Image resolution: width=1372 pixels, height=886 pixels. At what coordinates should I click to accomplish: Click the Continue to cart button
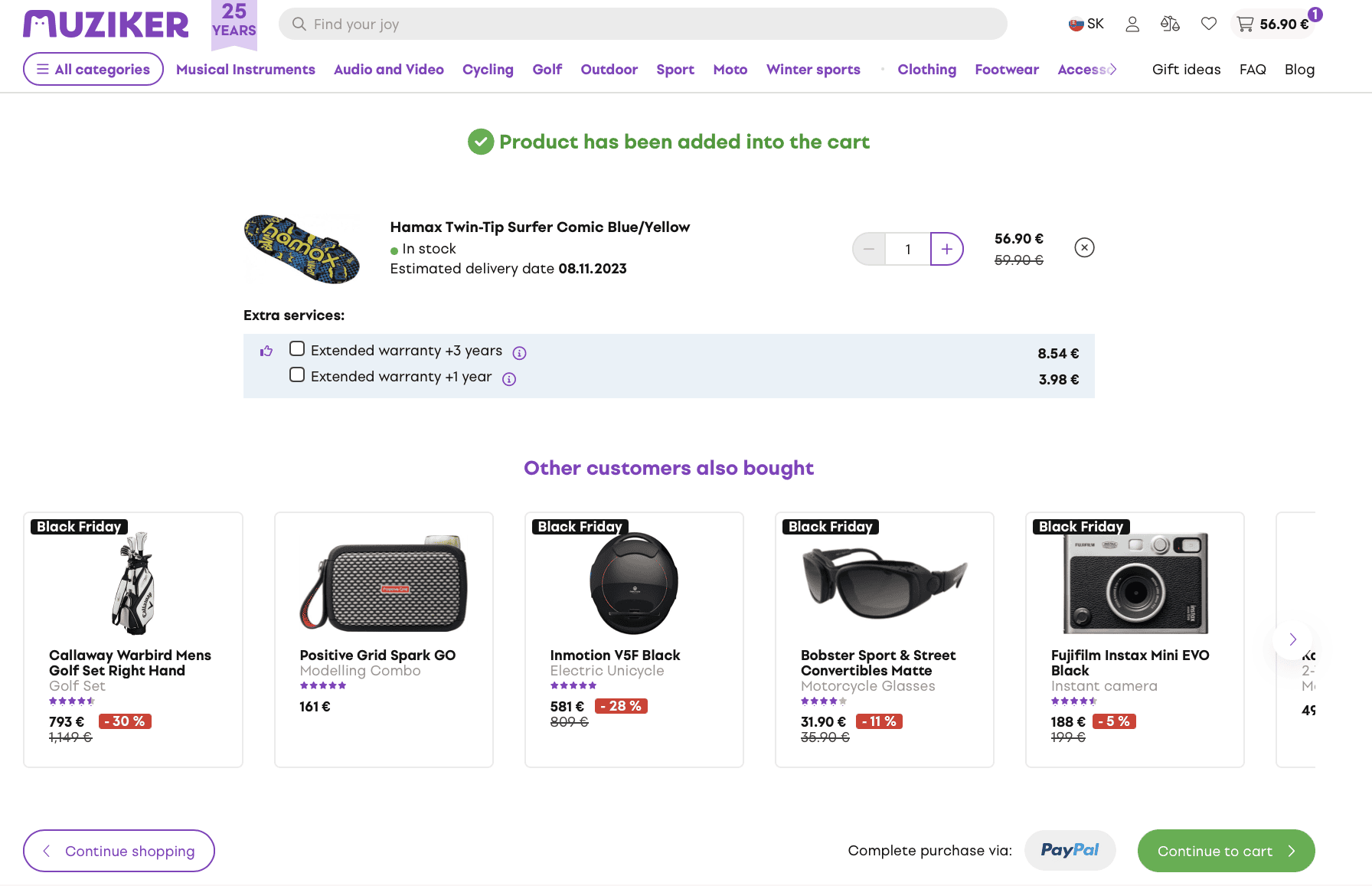1226,851
